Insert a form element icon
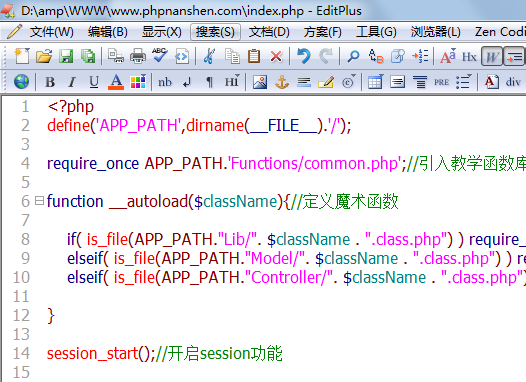Viewport: 526px width, 382px height. [x=398, y=82]
